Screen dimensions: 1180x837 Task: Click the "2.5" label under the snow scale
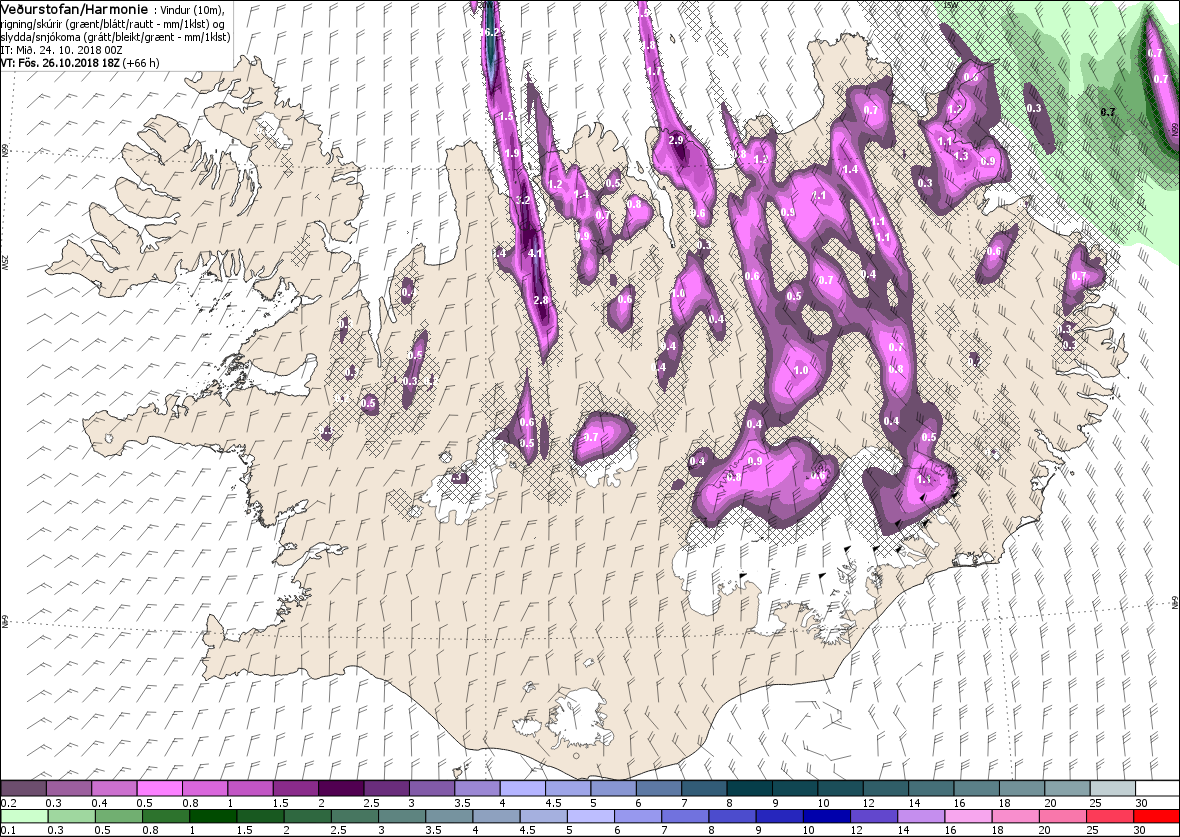point(371,803)
